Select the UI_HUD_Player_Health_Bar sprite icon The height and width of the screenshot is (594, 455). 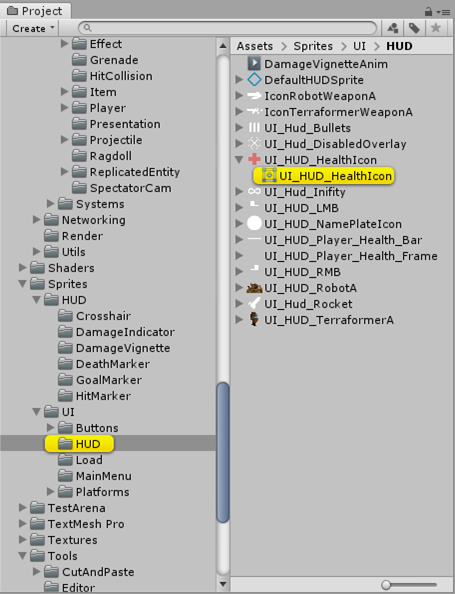[x=254, y=239]
